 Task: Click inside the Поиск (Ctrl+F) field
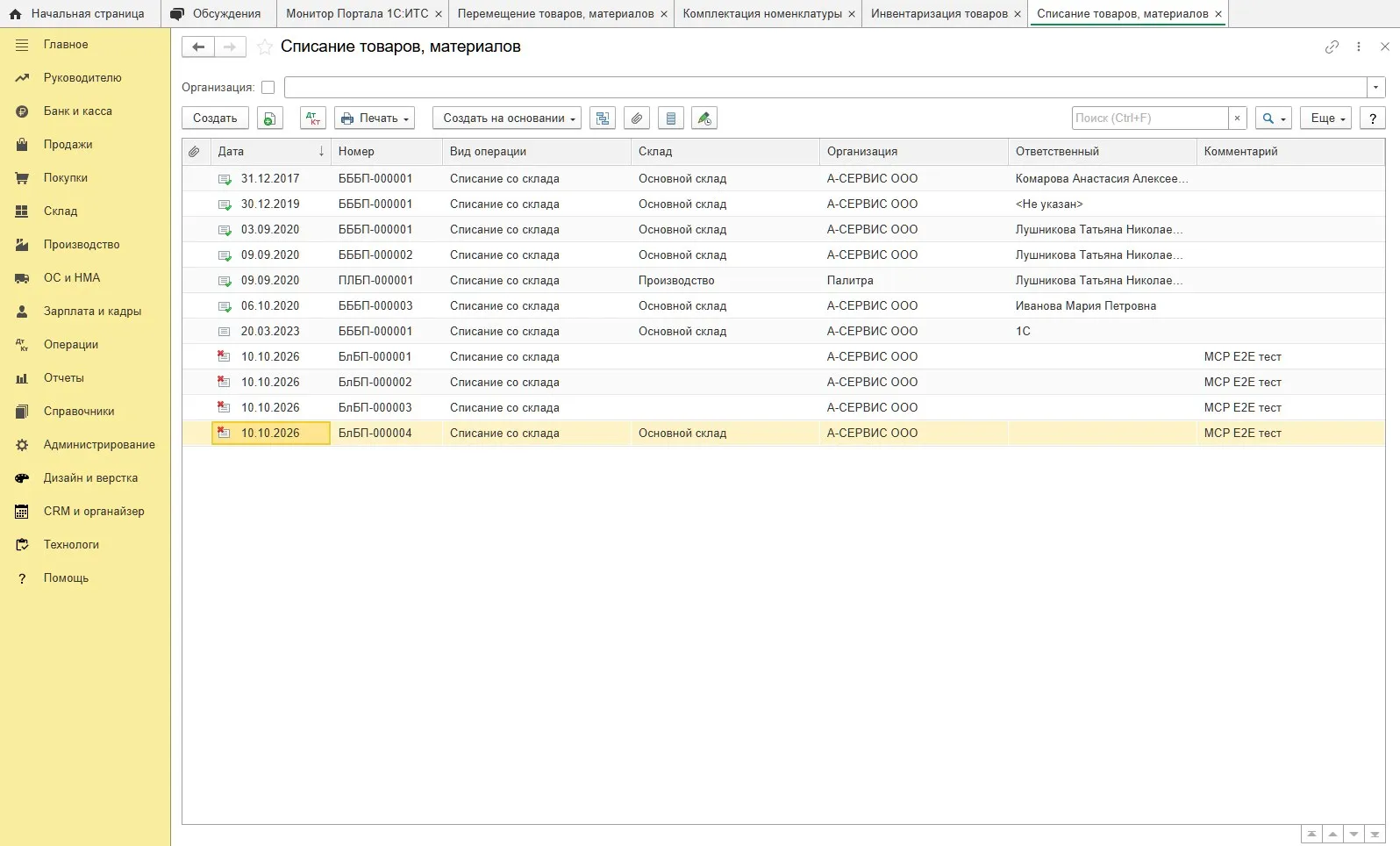coord(1150,118)
